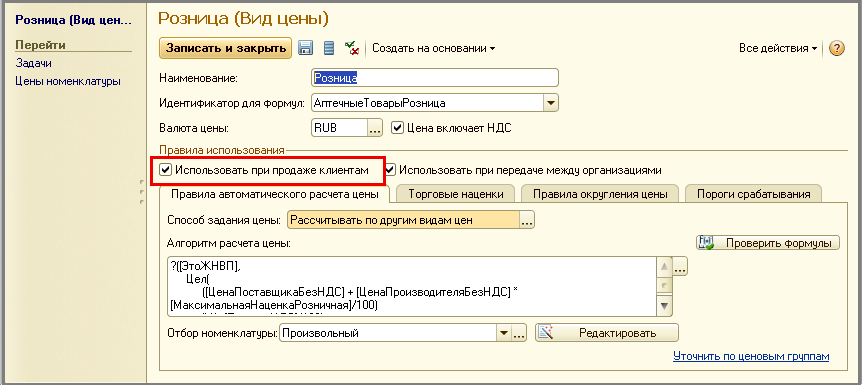862x385 pixels.
Task: Click the Редактировать button
Action: coord(607,333)
